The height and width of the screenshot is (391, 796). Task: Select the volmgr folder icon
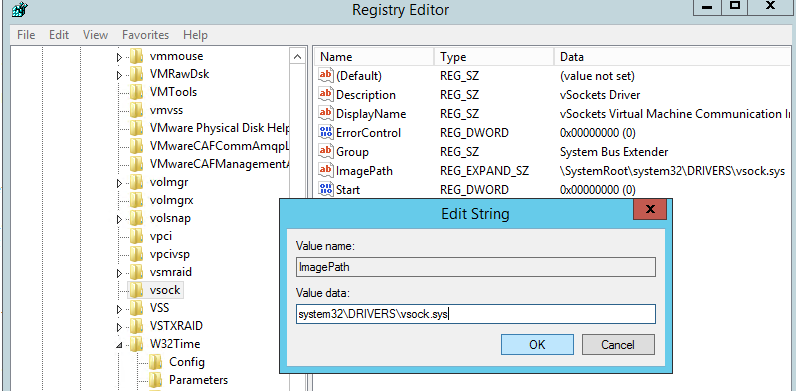pyautogui.click(x=136, y=182)
